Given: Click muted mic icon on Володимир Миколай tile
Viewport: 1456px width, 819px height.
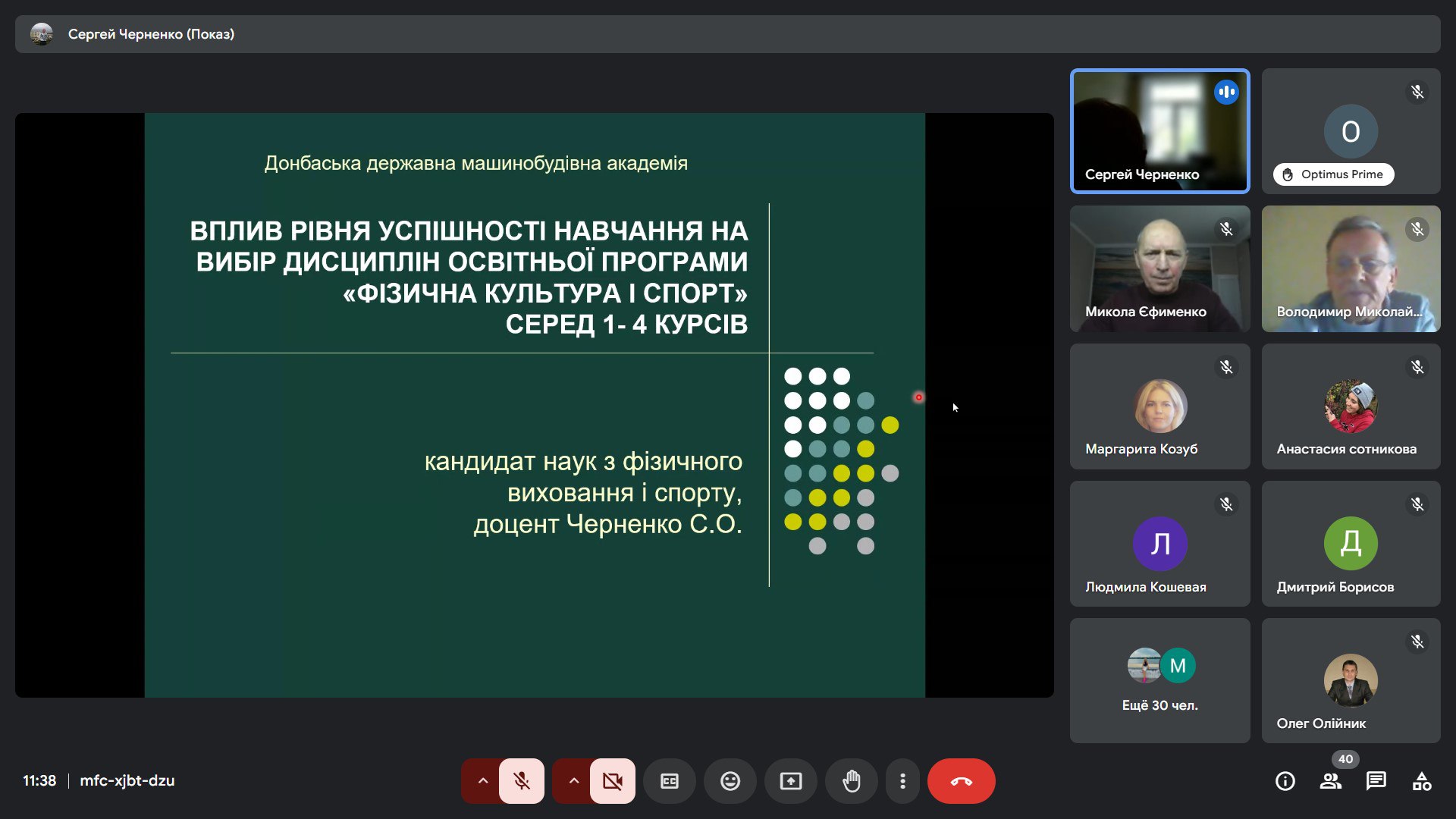Looking at the screenshot, I should 1417,230.
